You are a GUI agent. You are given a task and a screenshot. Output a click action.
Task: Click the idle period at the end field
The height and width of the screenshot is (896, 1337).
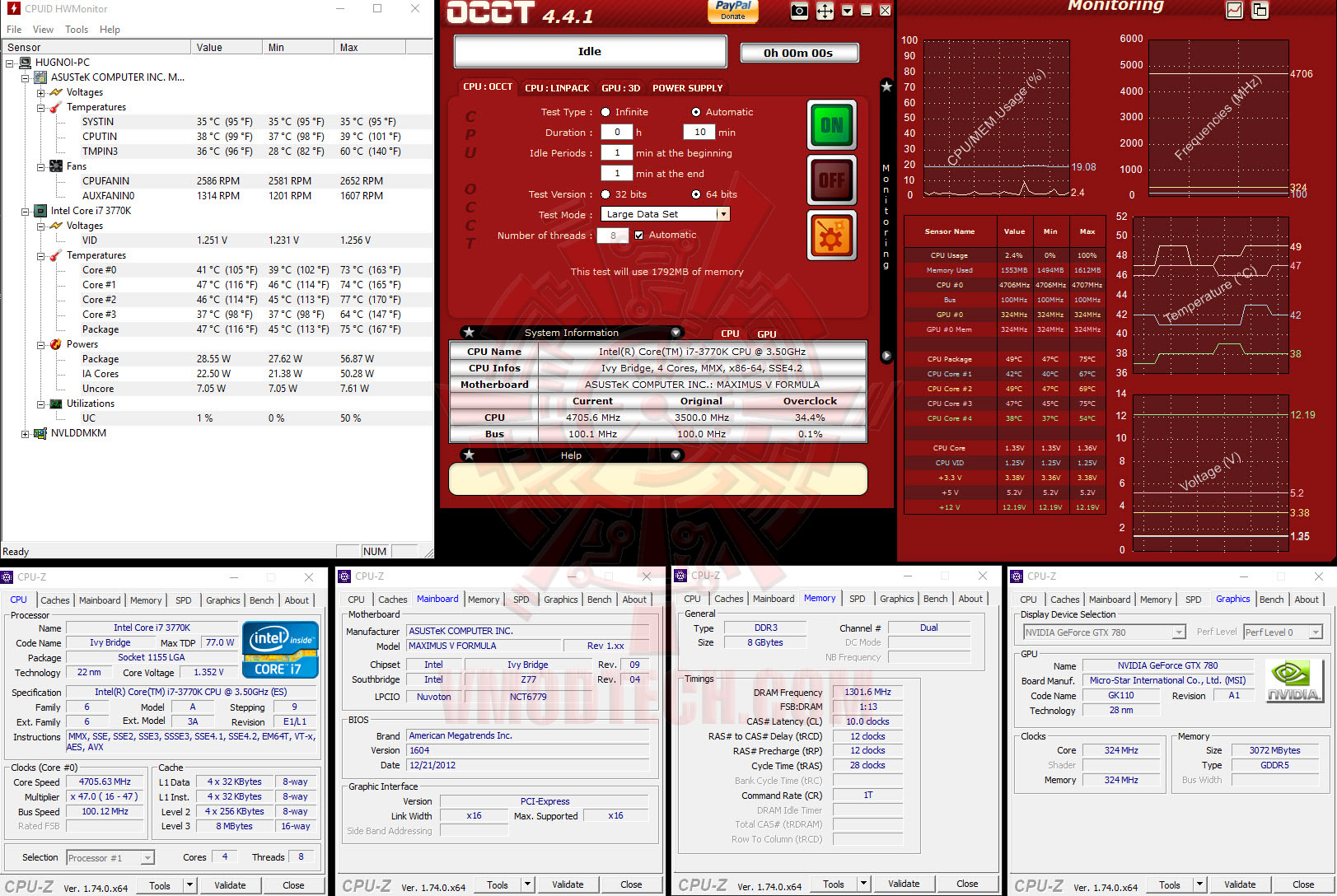617,173
